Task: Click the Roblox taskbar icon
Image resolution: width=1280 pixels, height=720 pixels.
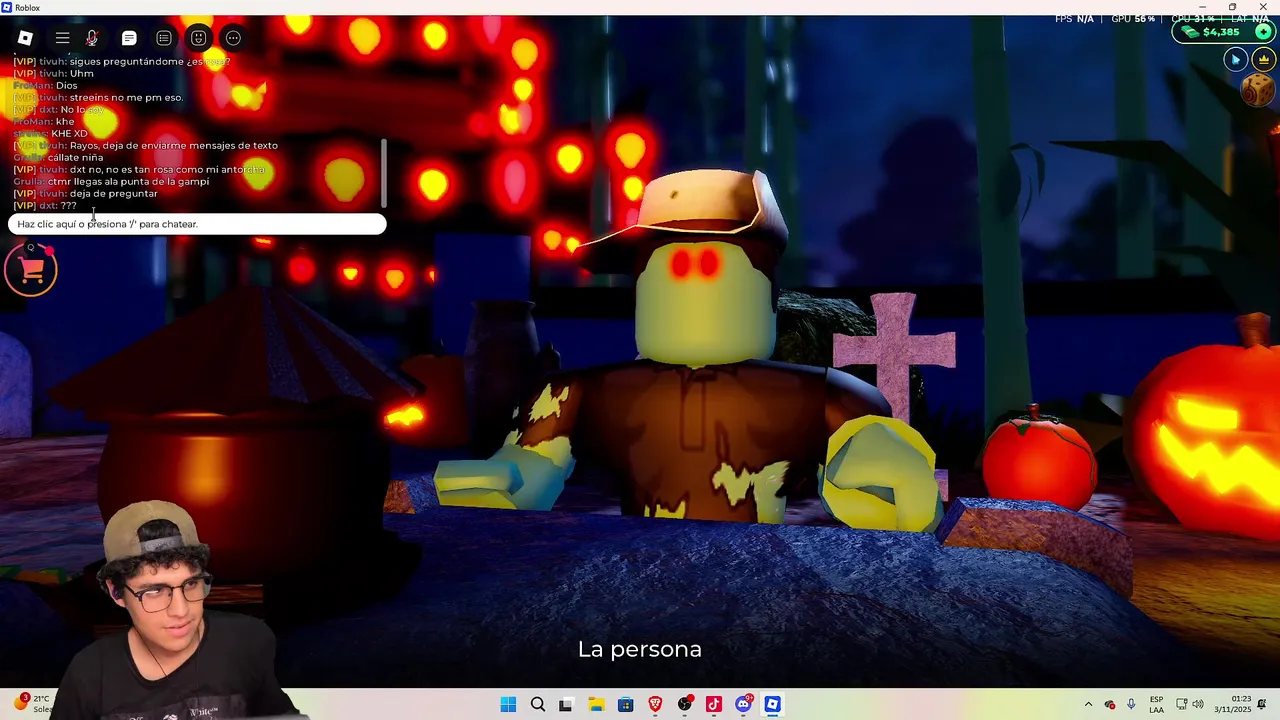Action: coord(772,704)
